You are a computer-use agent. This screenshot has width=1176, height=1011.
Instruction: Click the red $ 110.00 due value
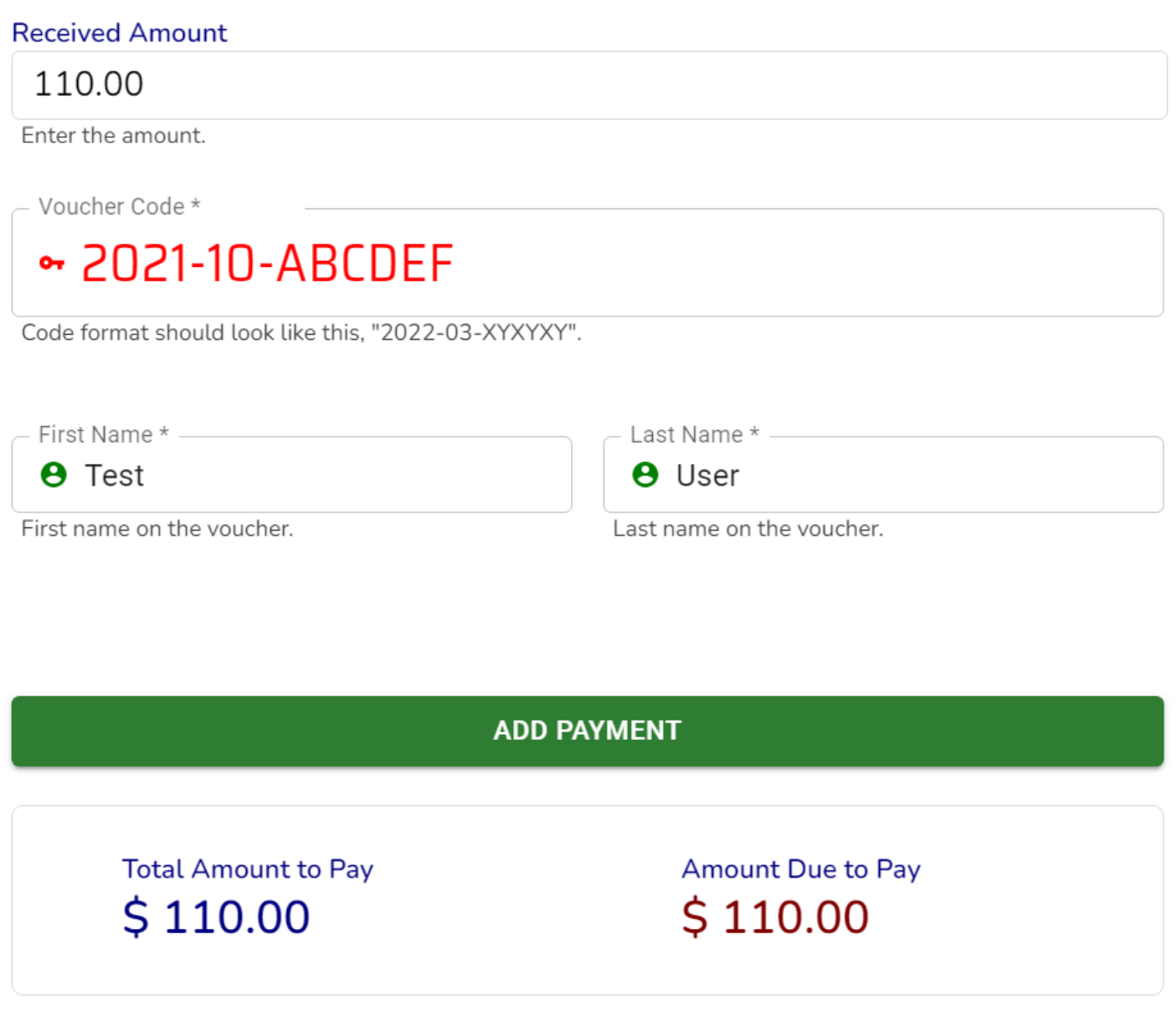tap(775, 917)
